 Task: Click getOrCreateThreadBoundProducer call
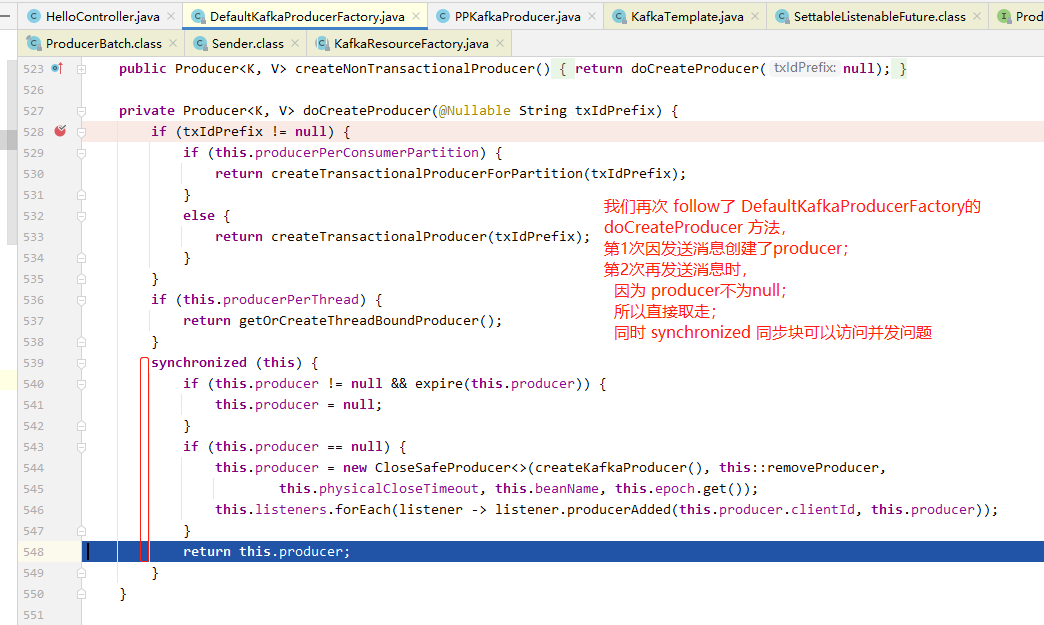(x=359, y=321)
